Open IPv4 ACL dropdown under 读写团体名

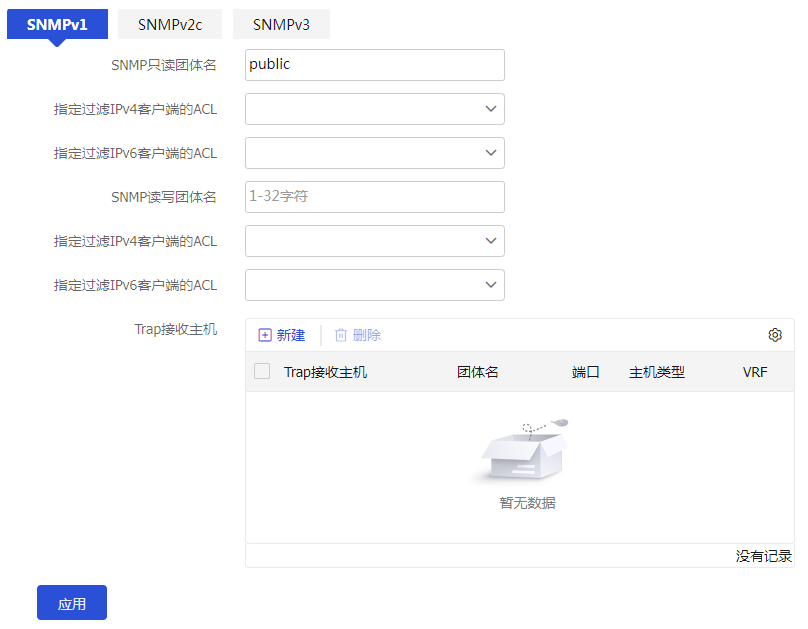click(374, 241)
